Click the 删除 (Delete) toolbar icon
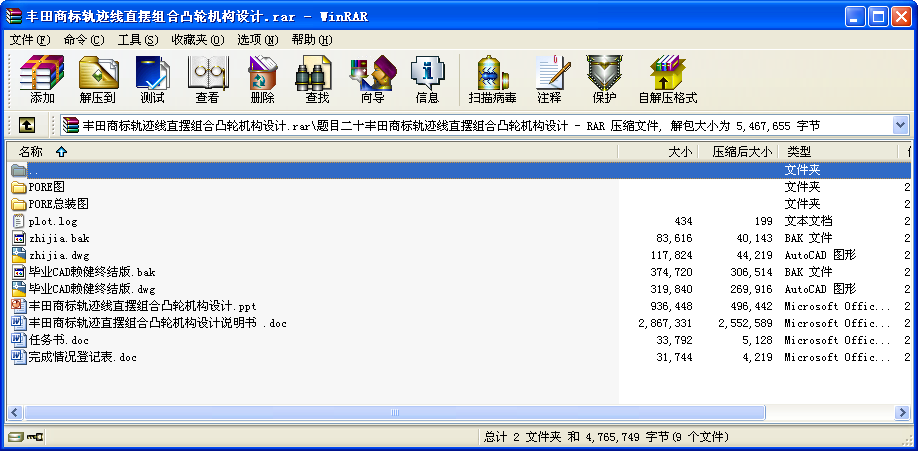The height and width of the screenshot is (451, 918). (x=262, y=80)
